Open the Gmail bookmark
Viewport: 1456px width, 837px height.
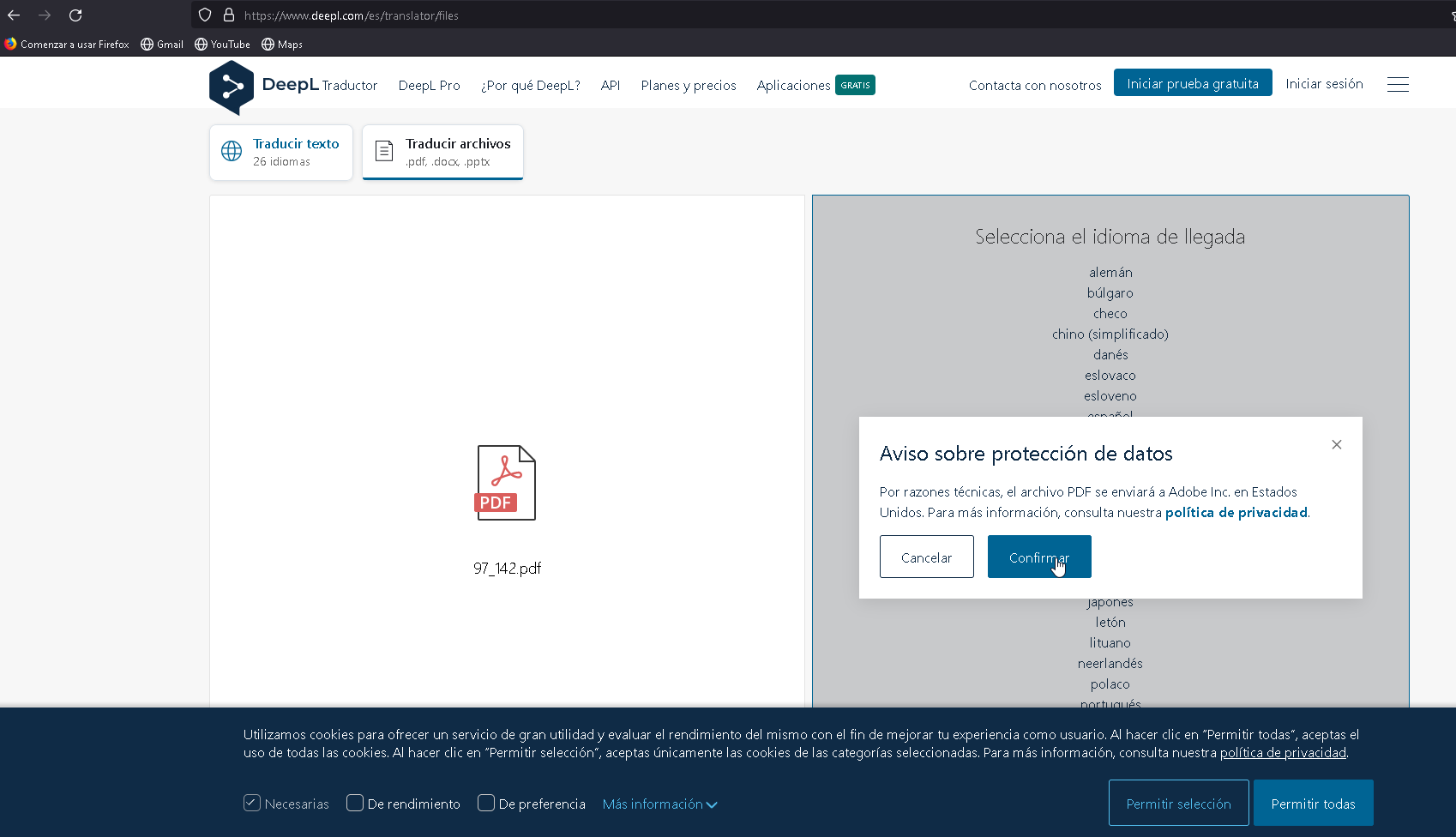click(x=162, y=45)
